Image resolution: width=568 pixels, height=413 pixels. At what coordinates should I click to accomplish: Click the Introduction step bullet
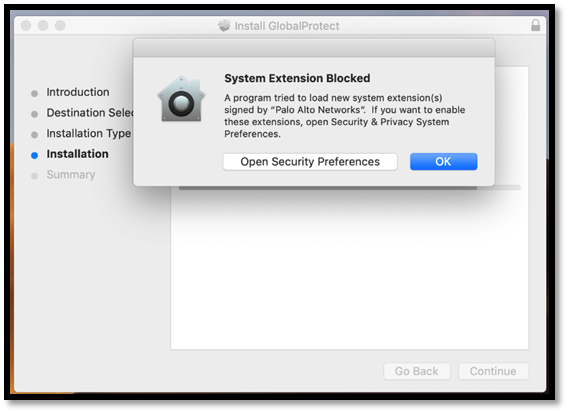click(34, 93)
